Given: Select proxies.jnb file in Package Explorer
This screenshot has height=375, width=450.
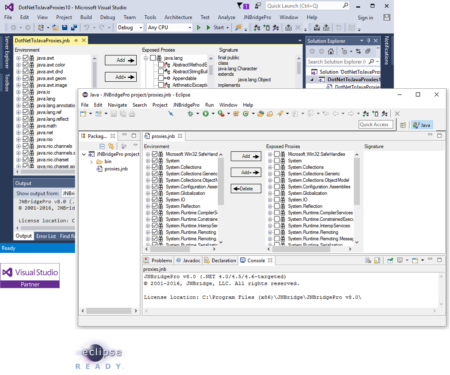Looking at the screenshot, I should pyautogui.click(x=112, y=169).
